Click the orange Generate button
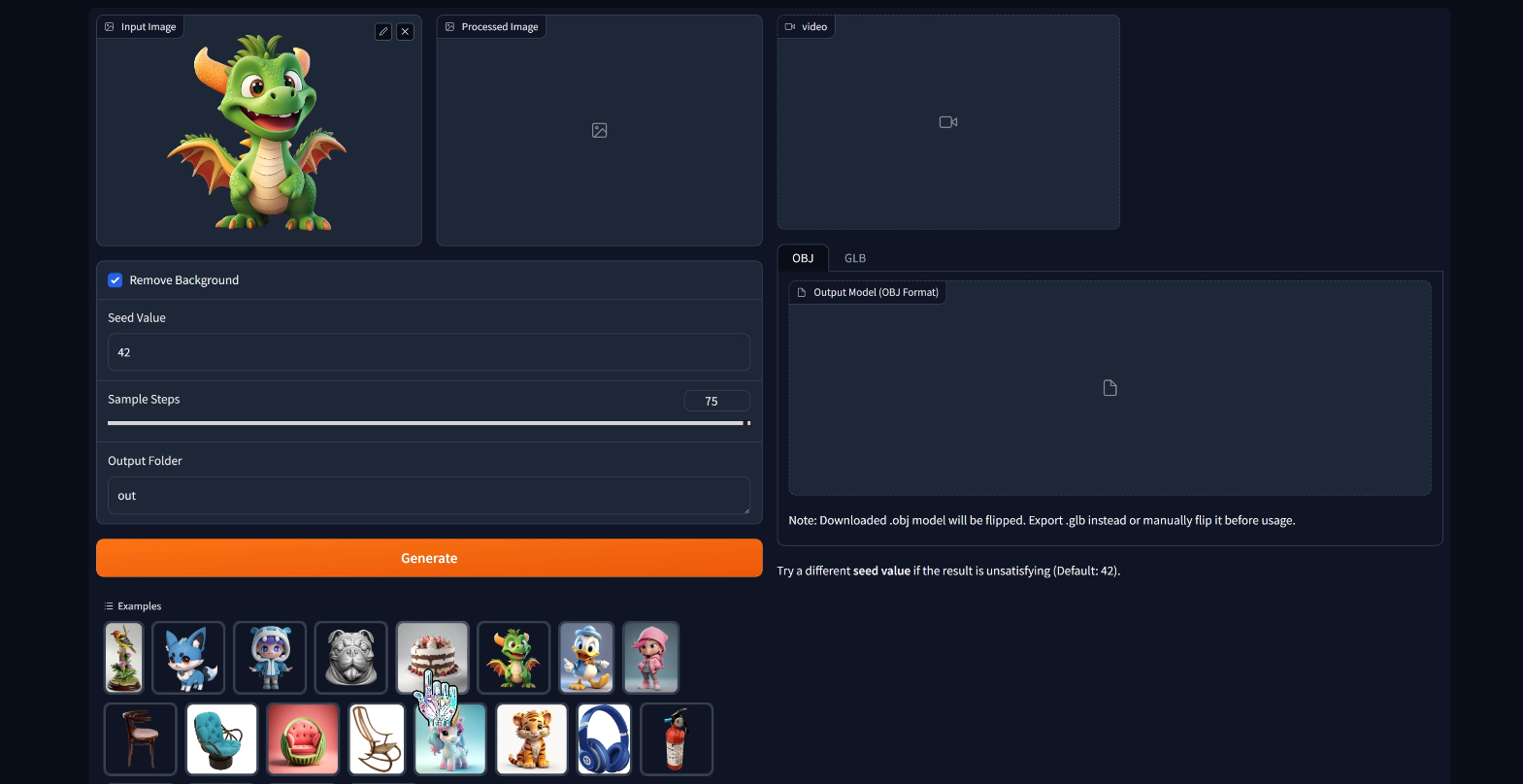Image resolution: width=1523 pixels, height=784 pixels. (429, 558)
